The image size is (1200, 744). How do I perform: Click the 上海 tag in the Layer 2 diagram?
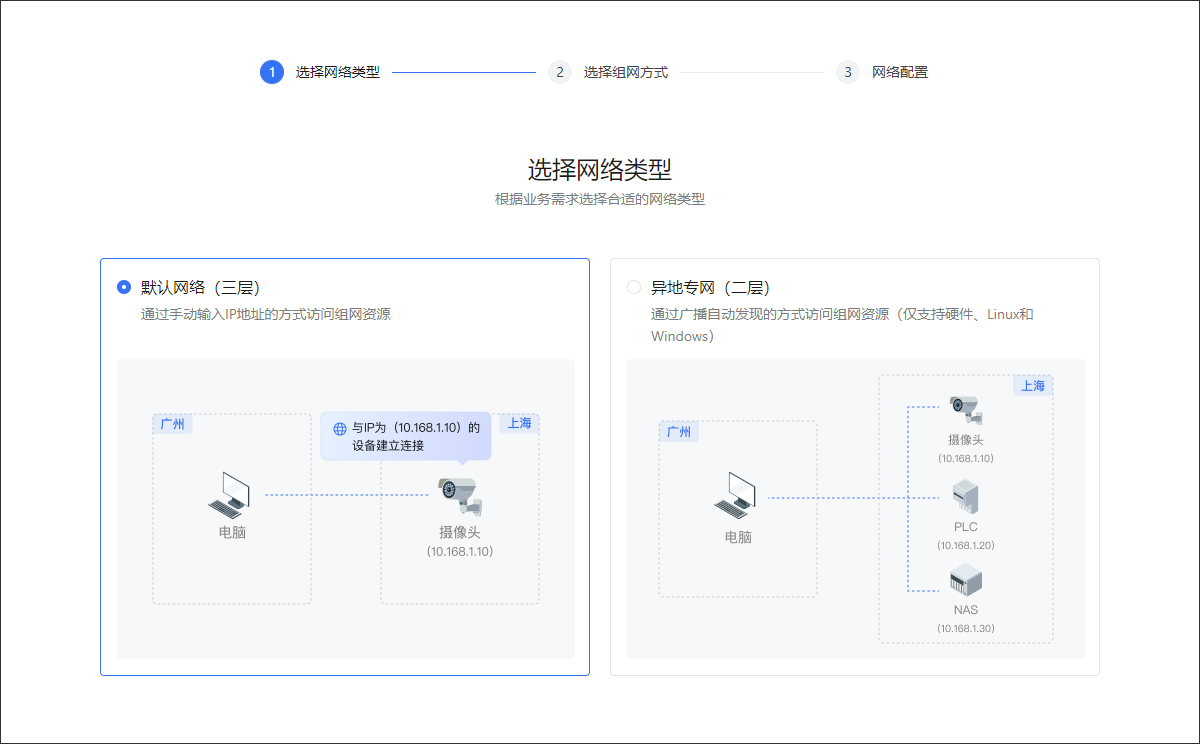pyautogui.click(x=1033, y=385)
